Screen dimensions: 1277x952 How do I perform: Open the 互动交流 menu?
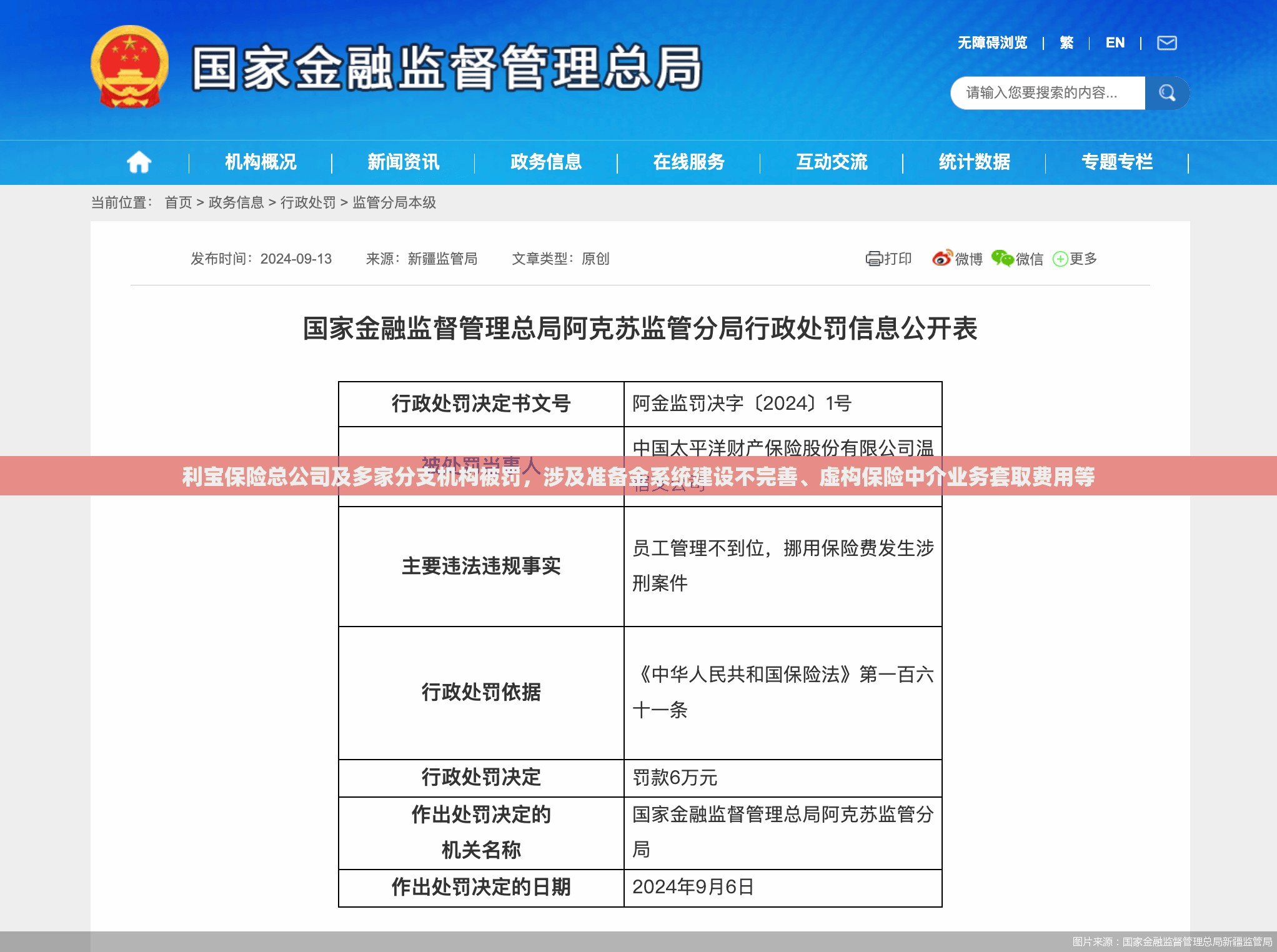(x=832, y=162)
